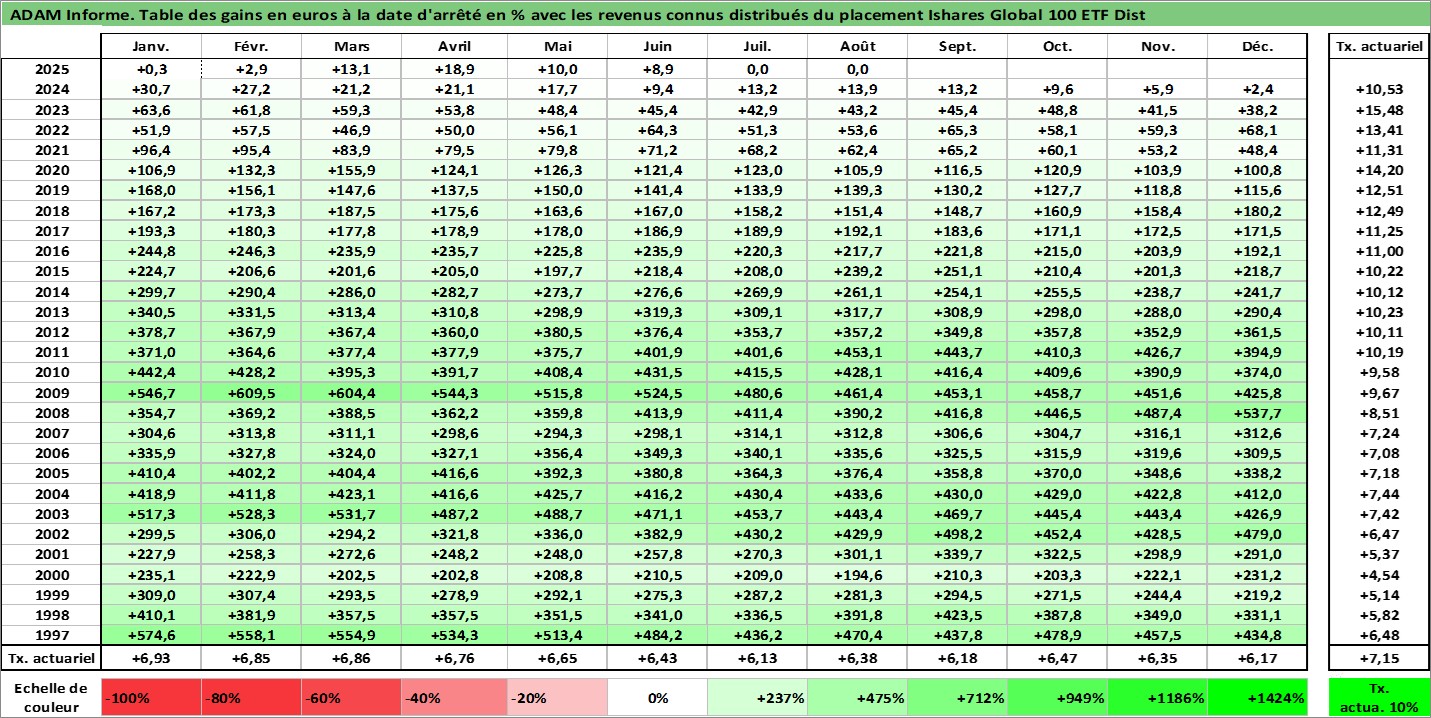Select the 'Avril' column header
The width and height of the screenshot is (1431, 718).
coord(455,47)
